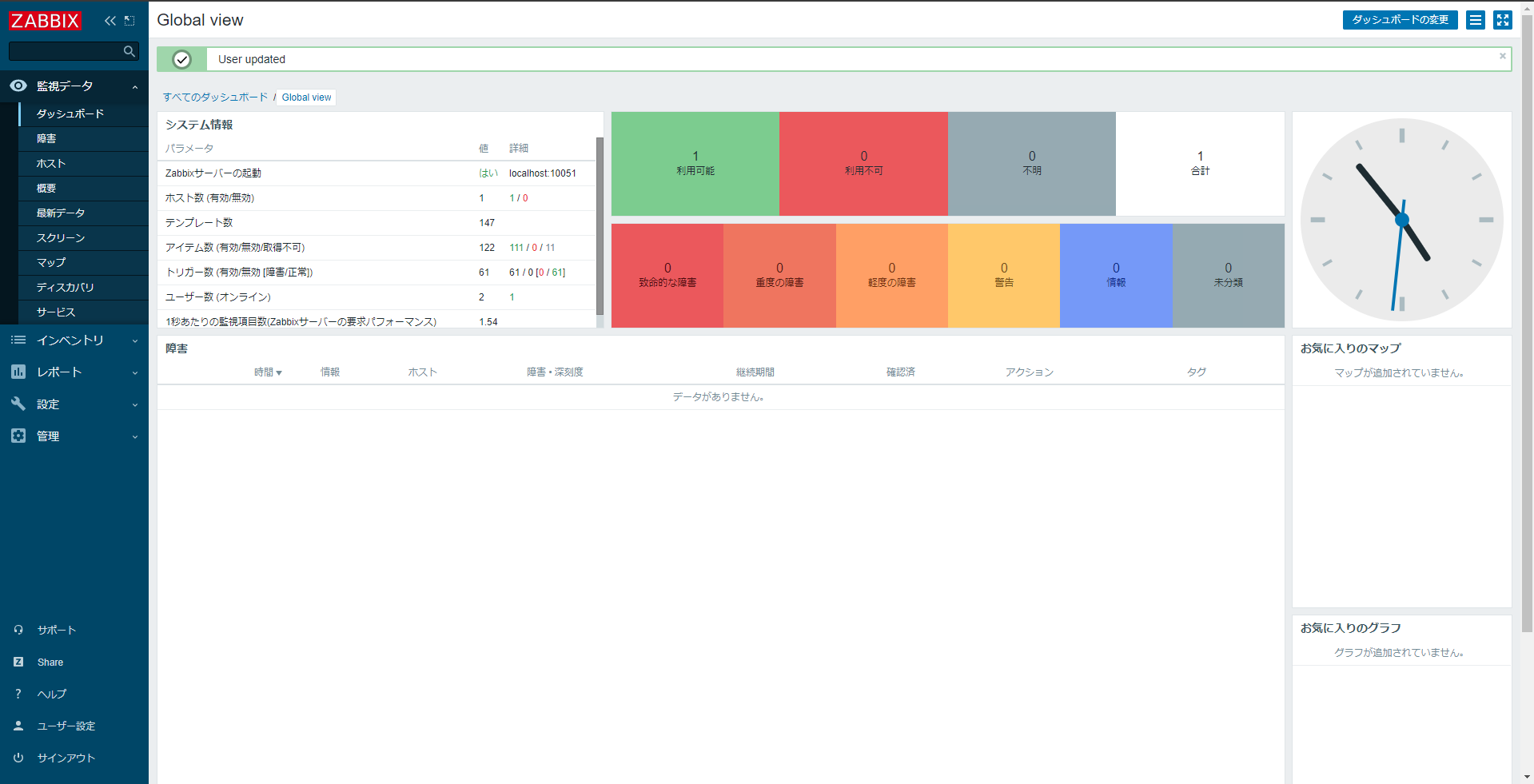Sort problems by 時間 column header
Screen dimensions: 1534x784
click(x=268, y=372)
